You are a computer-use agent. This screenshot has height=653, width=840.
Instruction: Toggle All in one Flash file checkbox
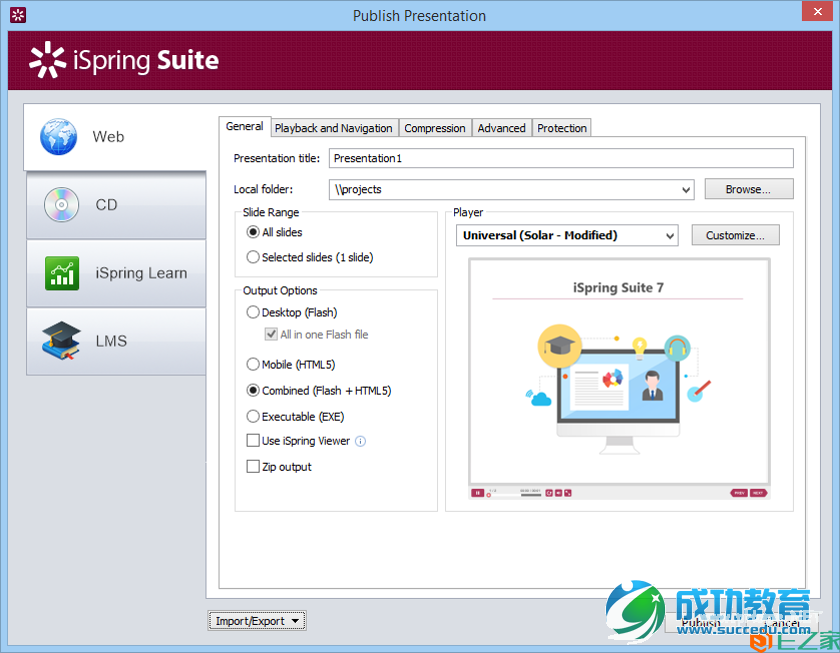[x=271, y=334]
